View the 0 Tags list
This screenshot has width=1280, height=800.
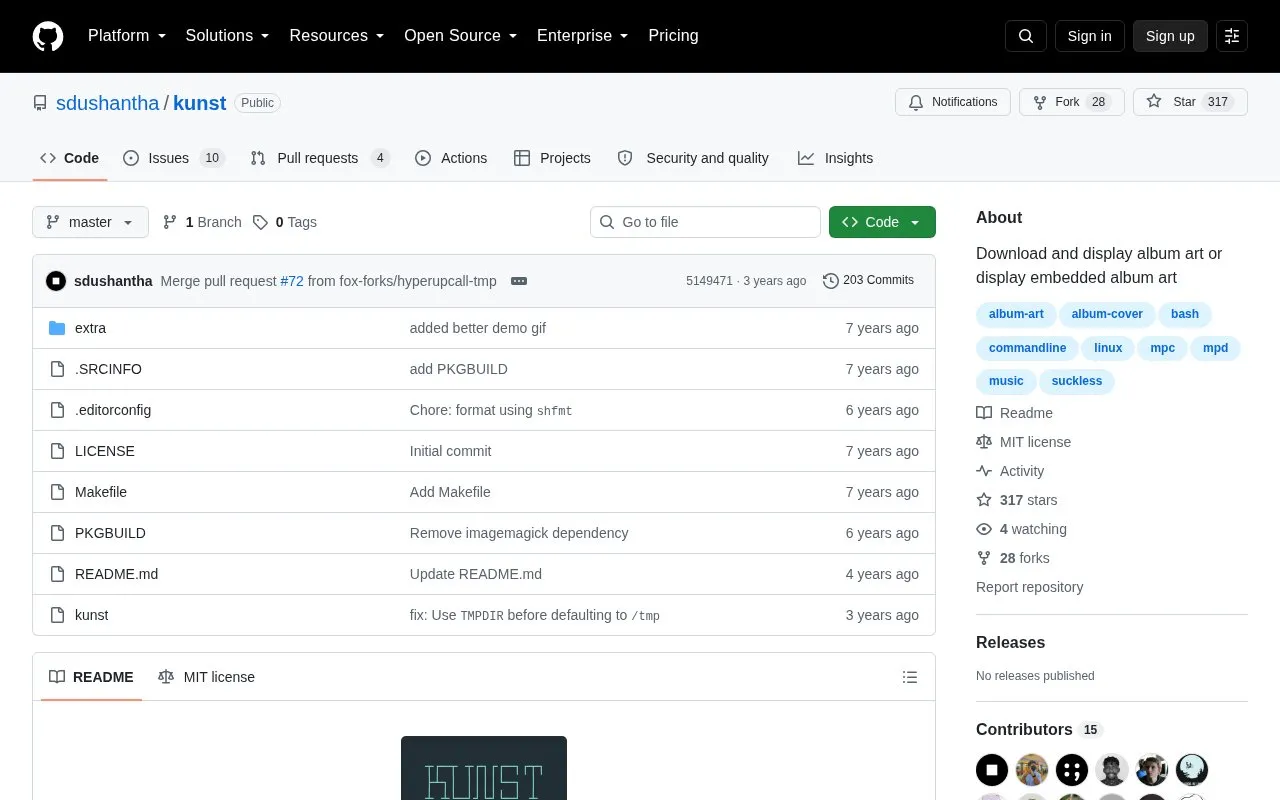(285, 222)
